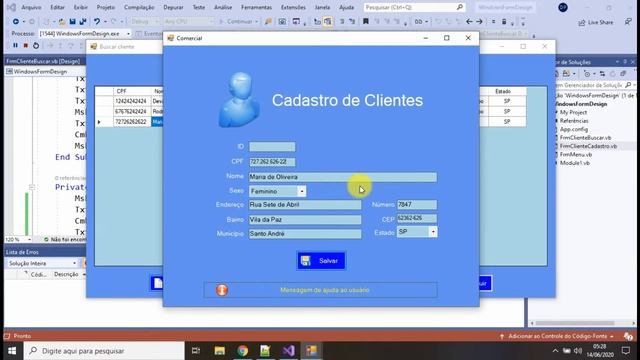Click the search magnifier in Solution Explorer search
640x360 pixels.
628,85
